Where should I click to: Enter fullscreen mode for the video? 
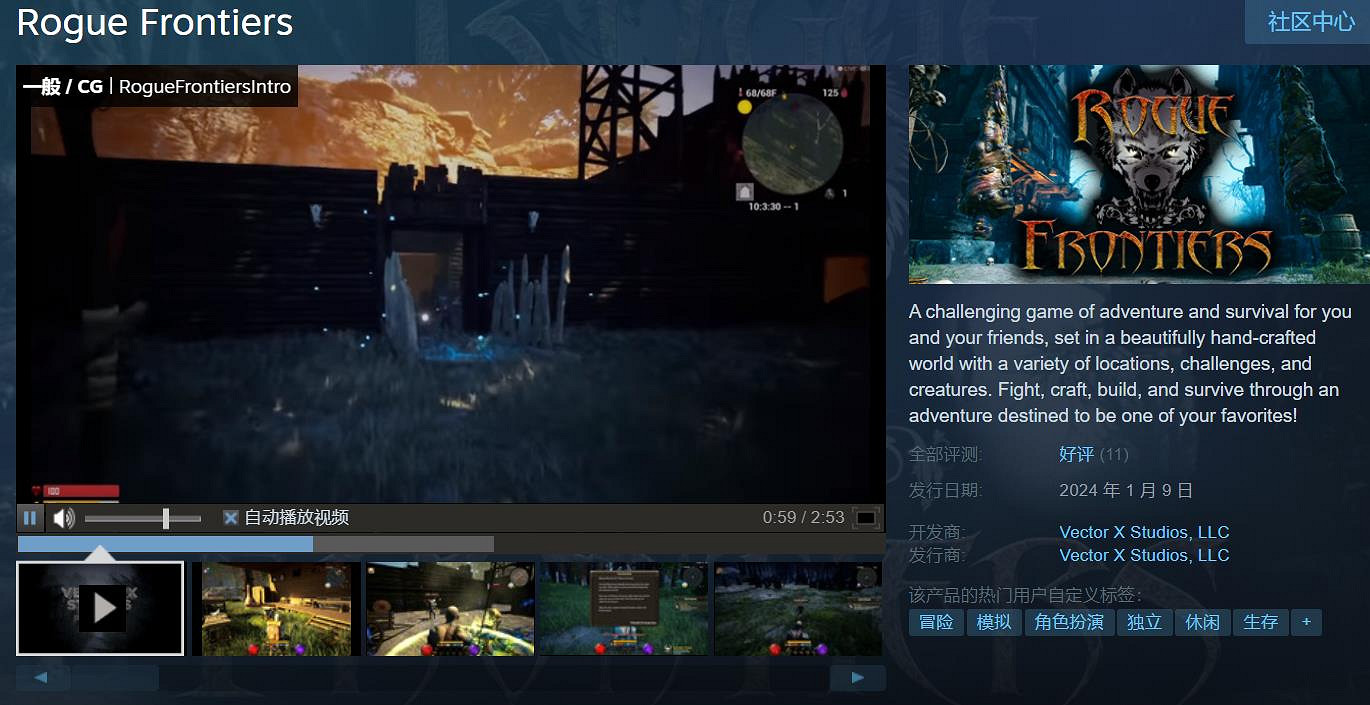tap(866, 518)
